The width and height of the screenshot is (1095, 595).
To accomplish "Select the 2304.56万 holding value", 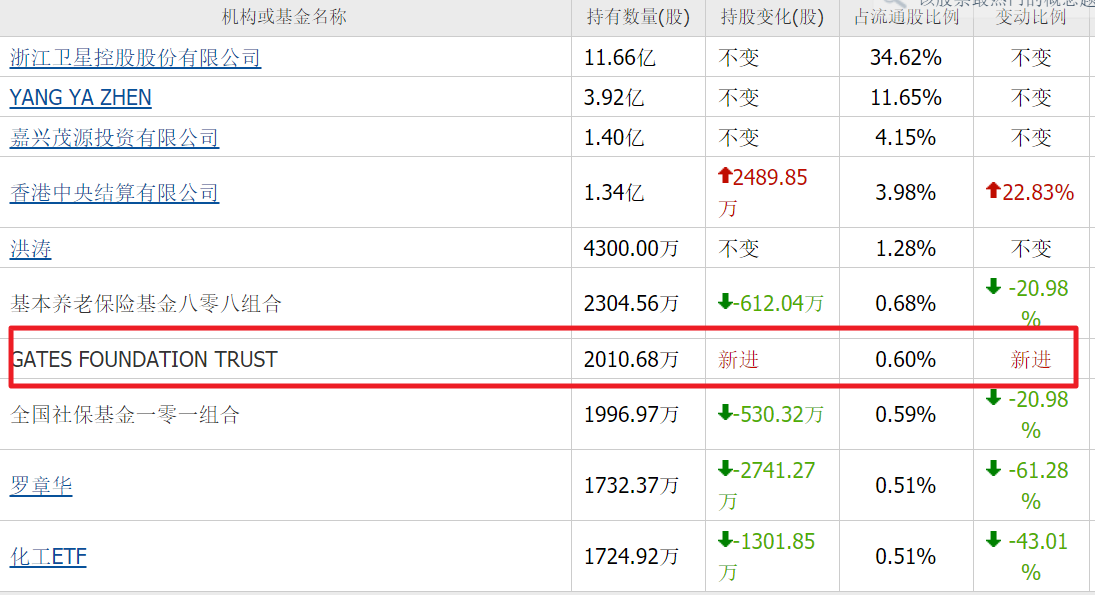I will tap(631, 304).
